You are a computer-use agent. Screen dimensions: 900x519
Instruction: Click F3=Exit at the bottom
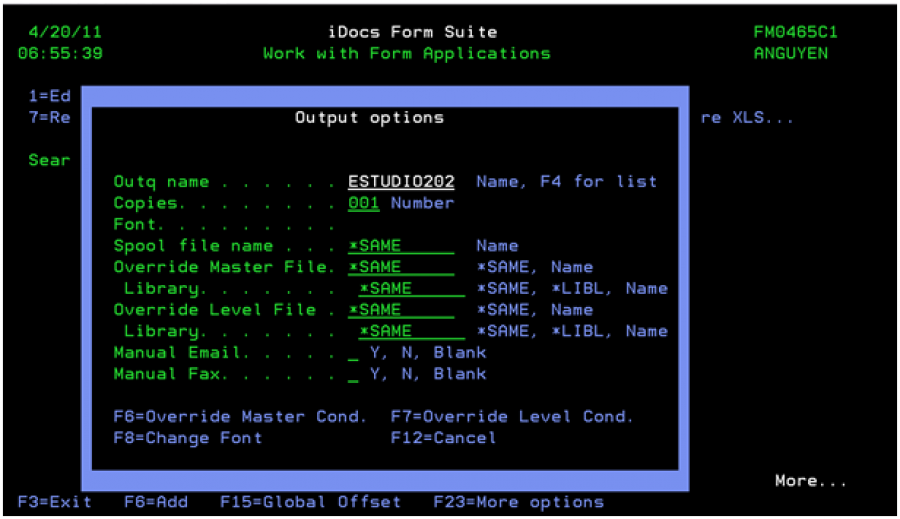point(55,502)
